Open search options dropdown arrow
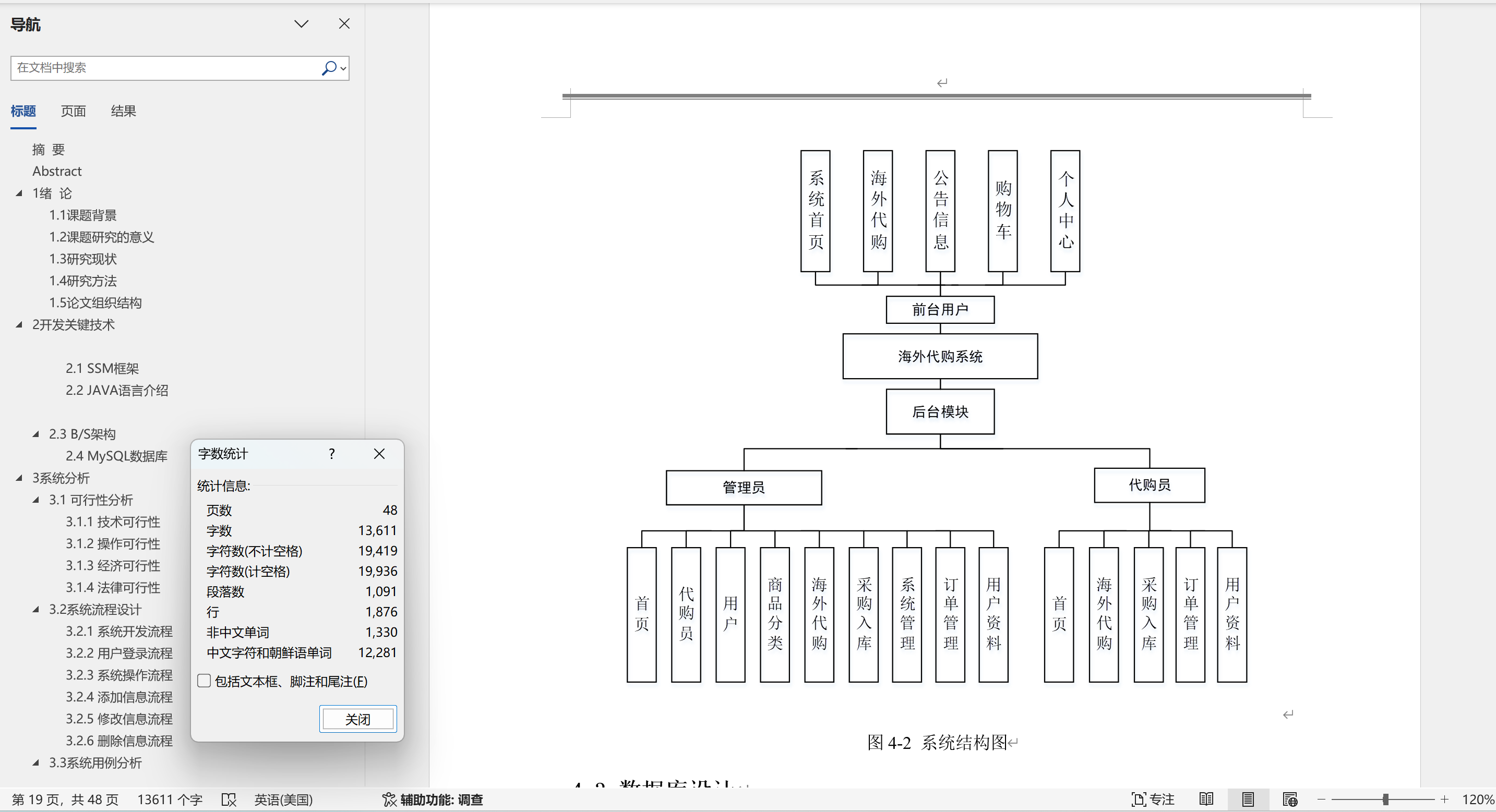Screen dimensions: 1496x812 [x=343, y=68]
